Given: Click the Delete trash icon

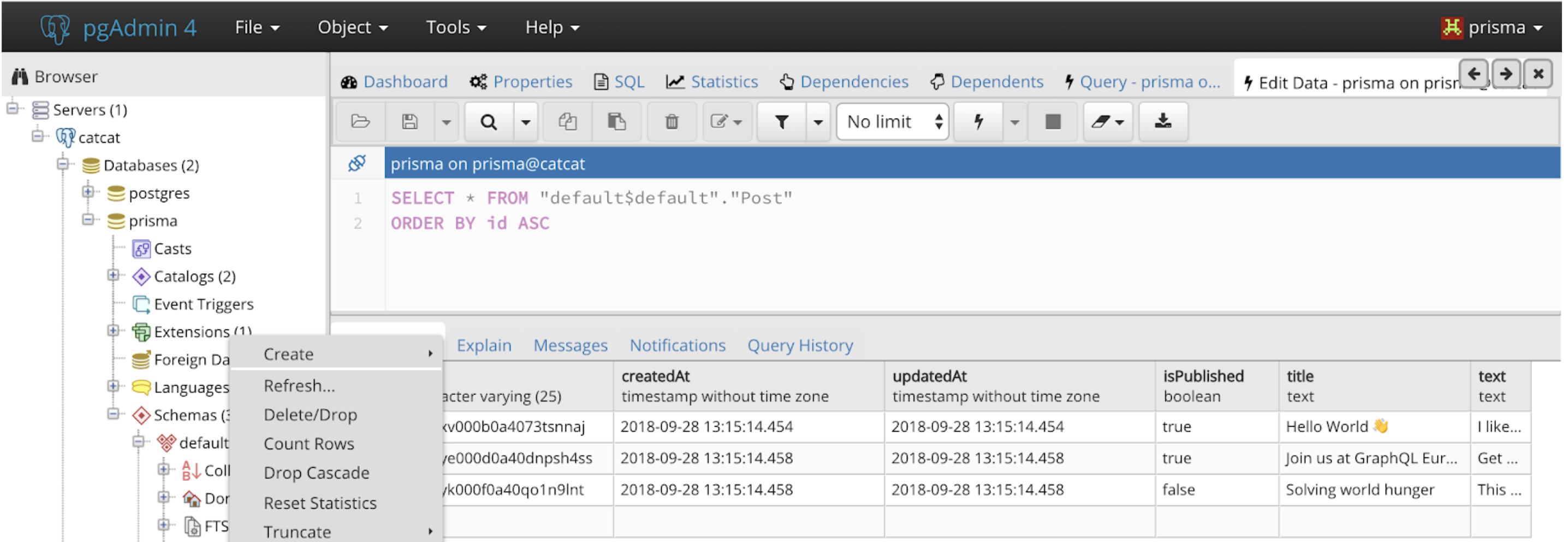Looking at the screenshot, I should point(672,122).
